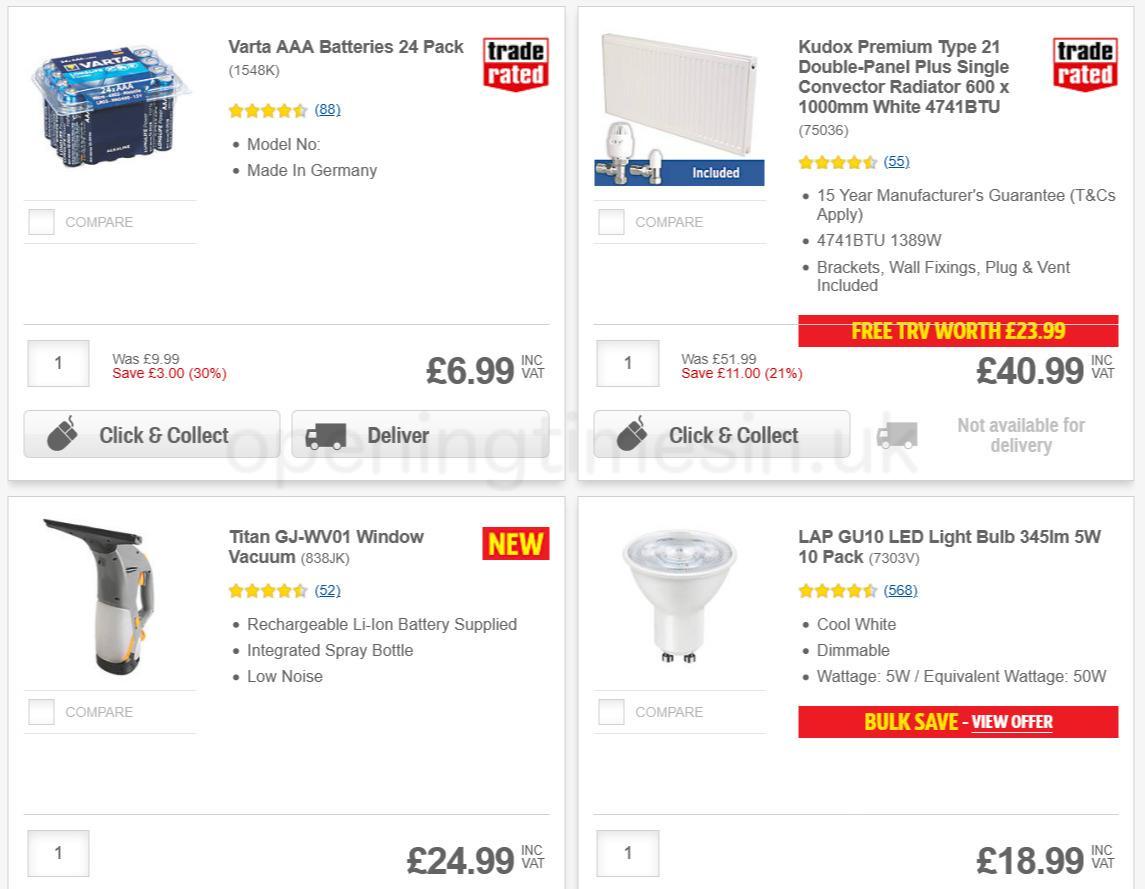Open VIEW OFFER on the bulk save banner
The image size is (1145, 889).
pos(1011,722)
